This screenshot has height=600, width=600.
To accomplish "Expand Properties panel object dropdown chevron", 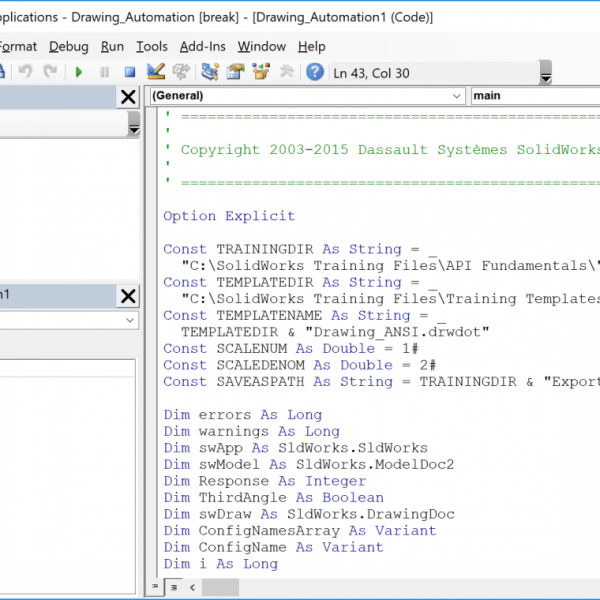I will point(130,320).
